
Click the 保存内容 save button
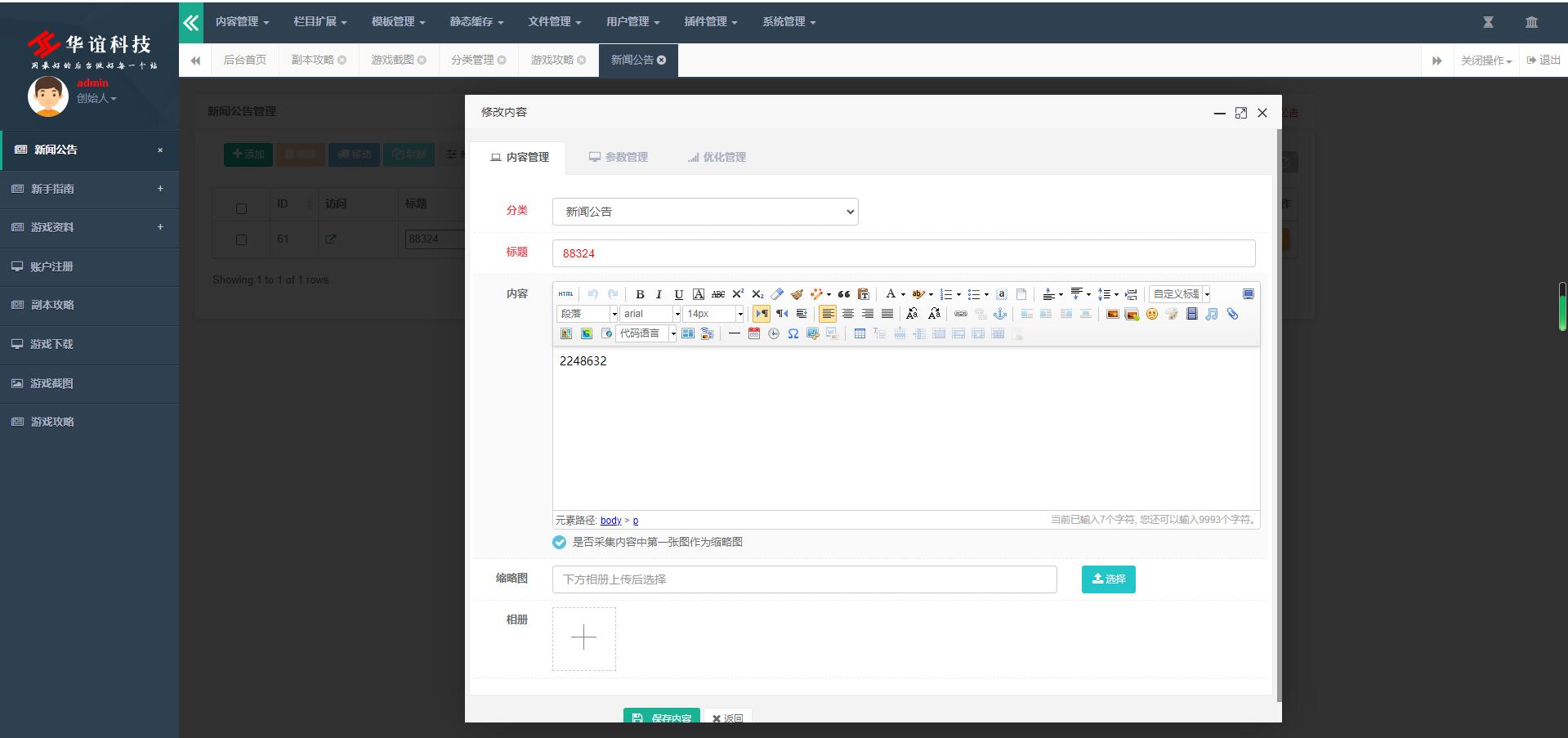pos(662,716)
